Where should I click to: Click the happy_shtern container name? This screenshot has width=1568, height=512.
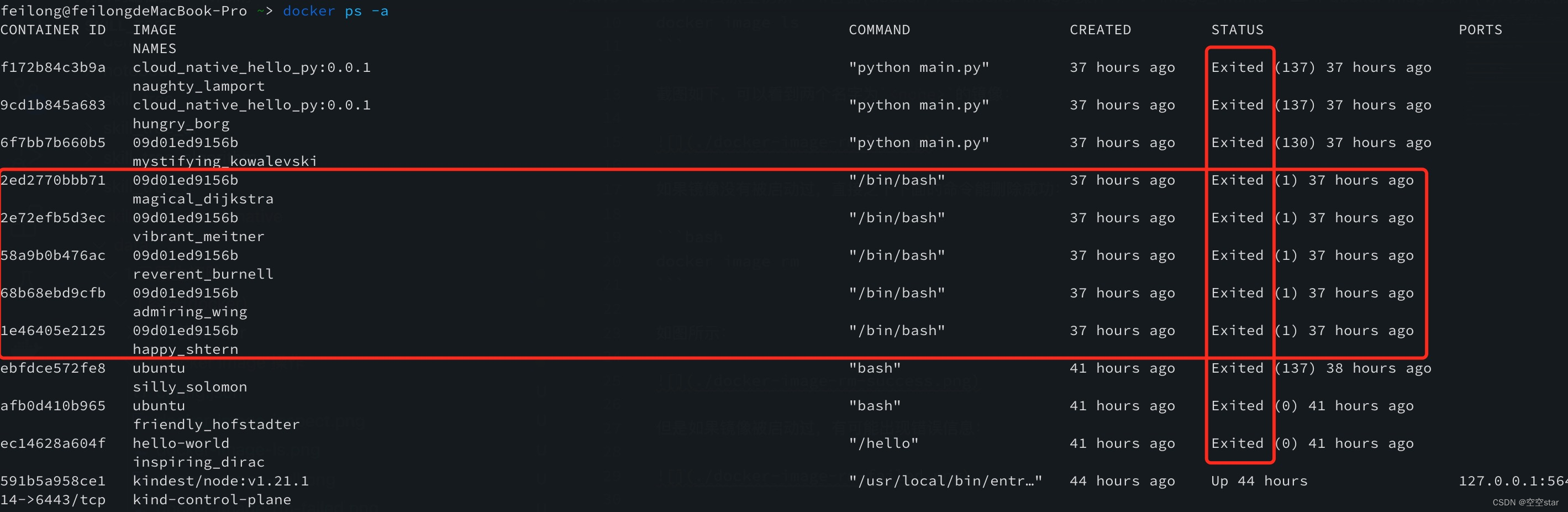(x=185, y=349)
